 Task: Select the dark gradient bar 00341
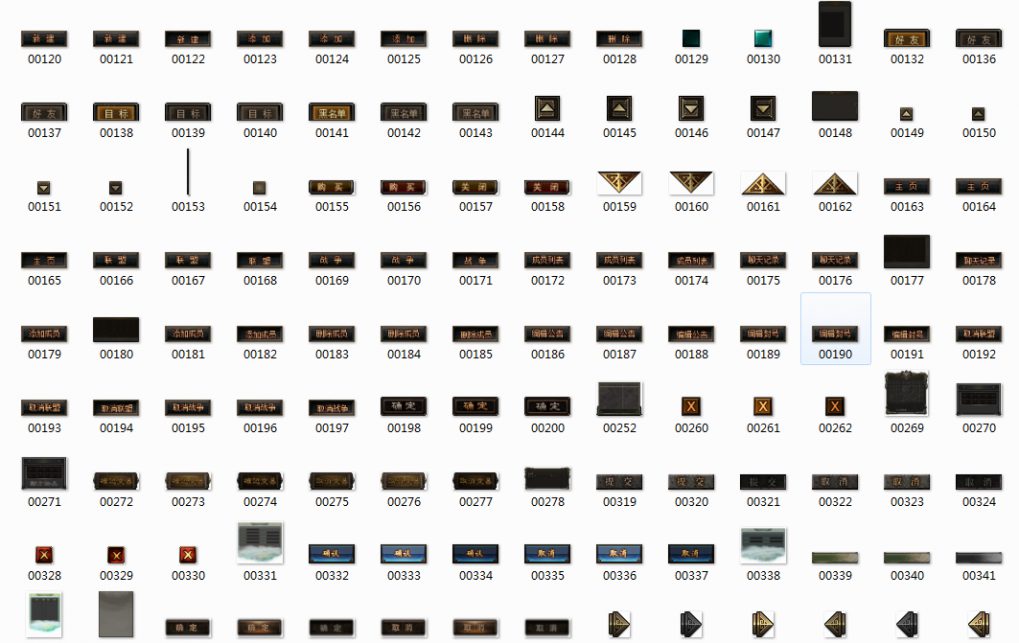tap(979, 557)
